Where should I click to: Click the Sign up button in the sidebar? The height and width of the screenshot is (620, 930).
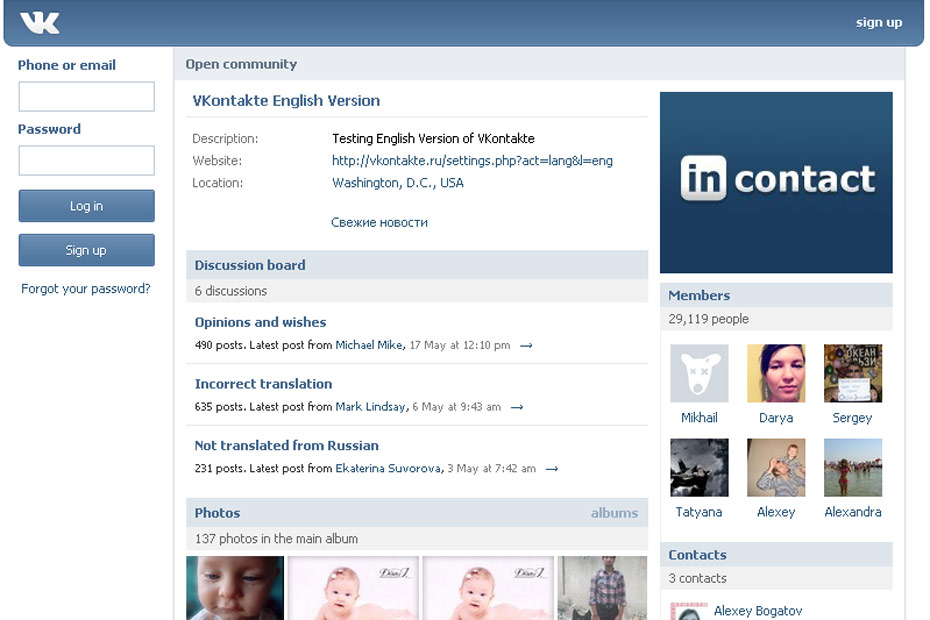tap(87, 250)
